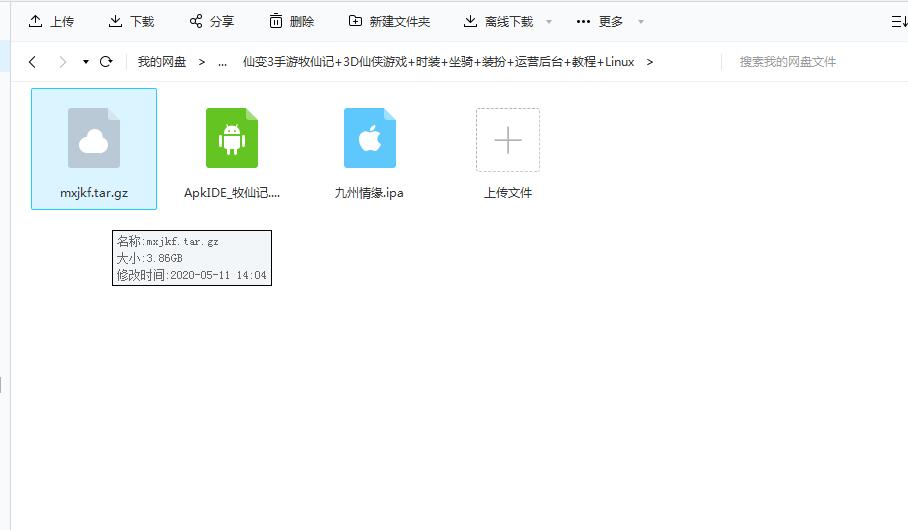Expand the 更多 dropdown arrow
This screenshot has height=530, width=908.
click(x=641, y=22)
